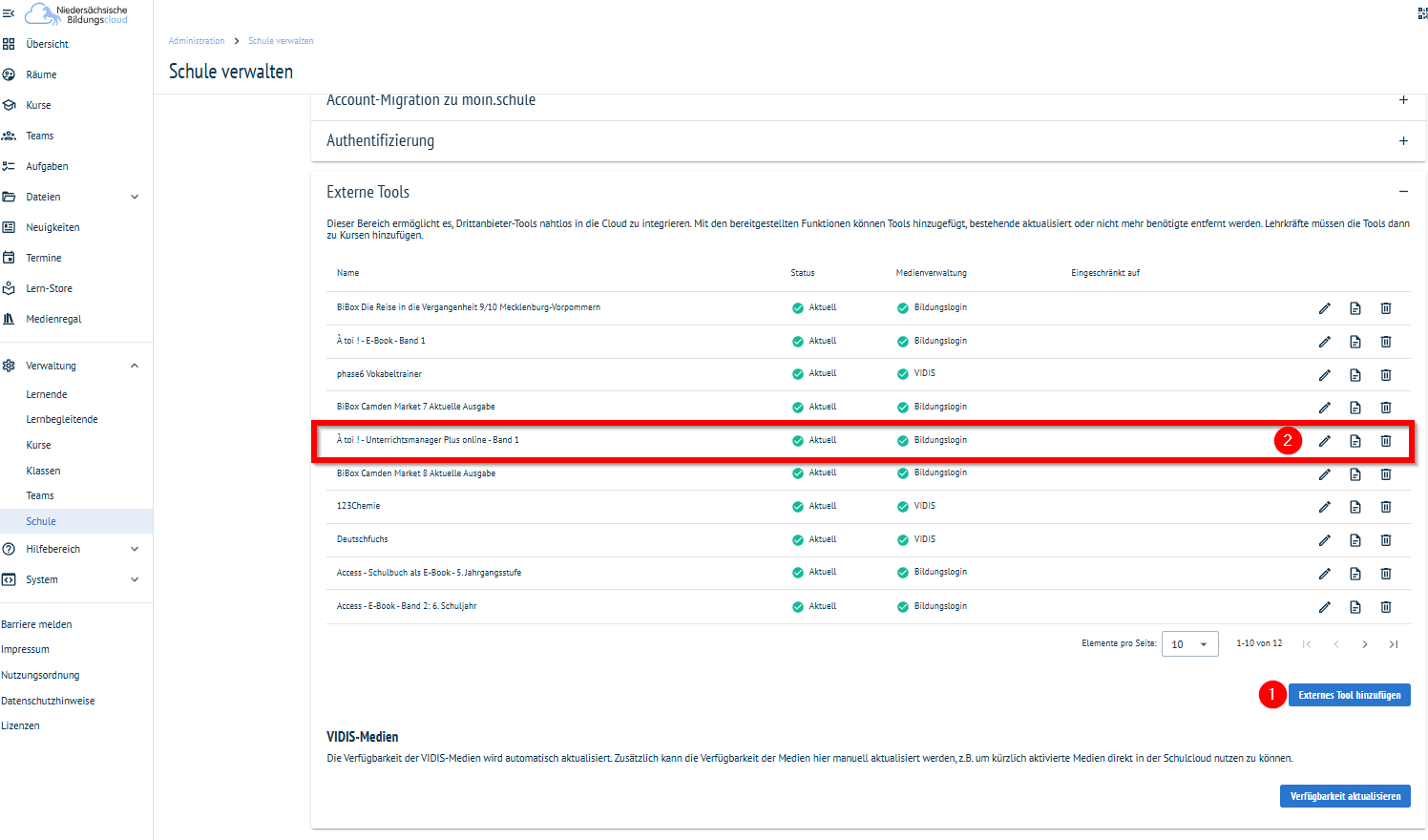Screen dimensions: 1428x840
Task: Edit the phase6 Vokabeltrainer tool with pencil icon
Action: 1324,375
